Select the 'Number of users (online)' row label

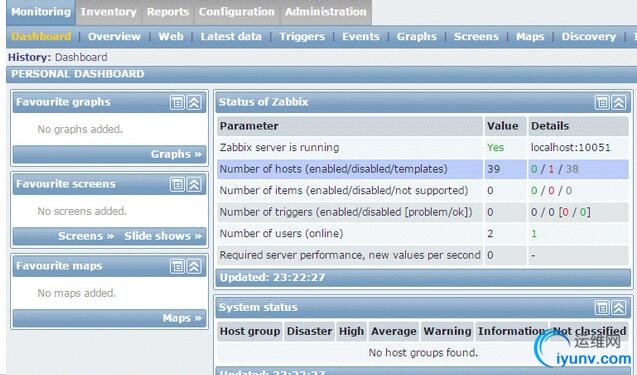click(282, 234)
